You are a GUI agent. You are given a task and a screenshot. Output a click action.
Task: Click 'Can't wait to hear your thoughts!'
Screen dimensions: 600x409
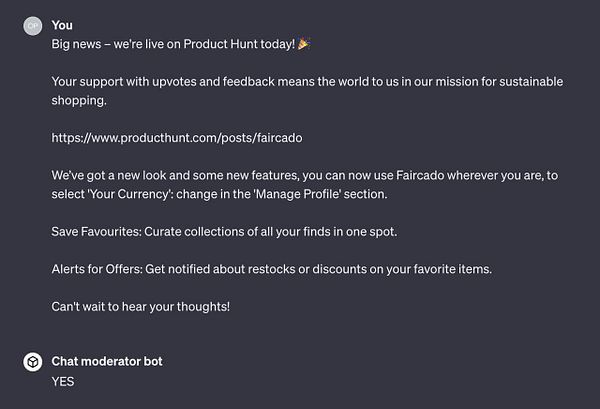[x=141, y=305]
